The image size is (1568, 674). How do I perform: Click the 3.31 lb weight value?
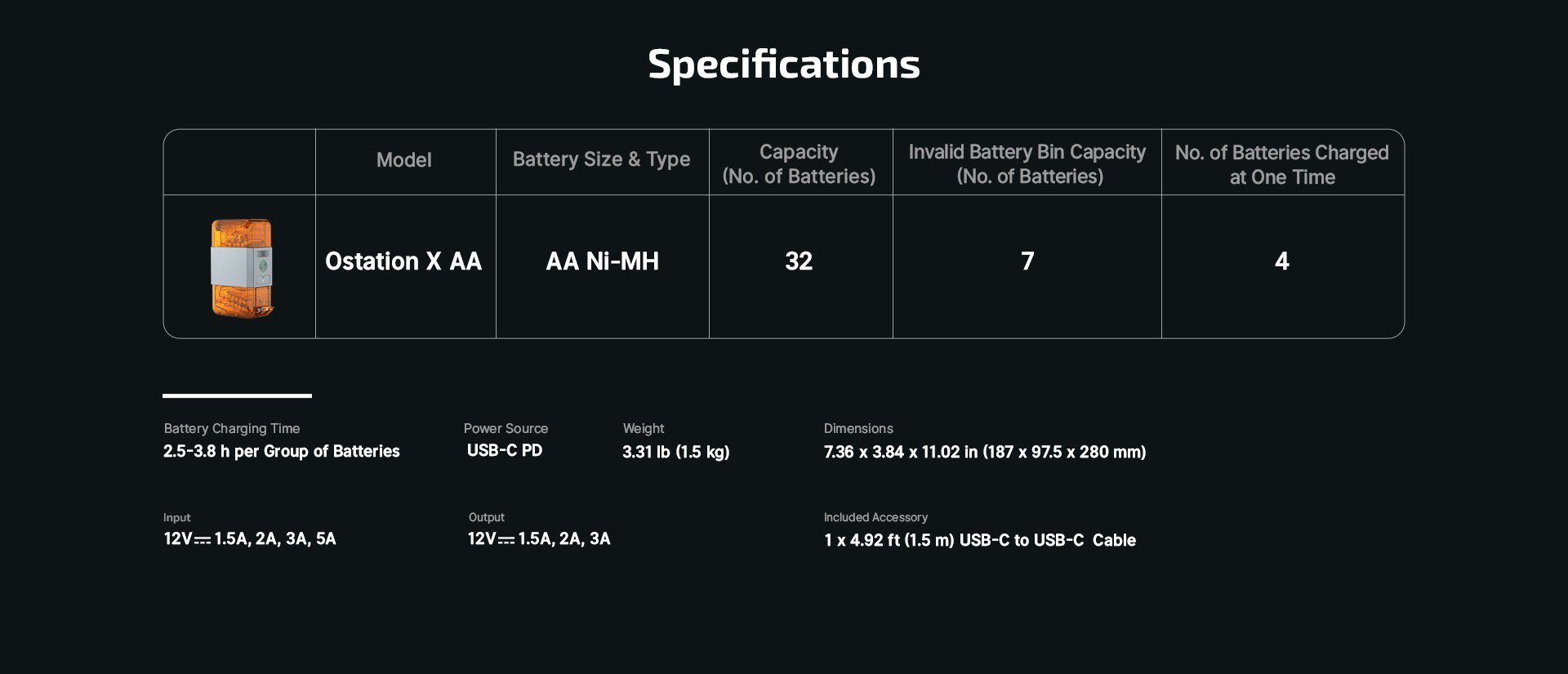(x=675, y=453)
